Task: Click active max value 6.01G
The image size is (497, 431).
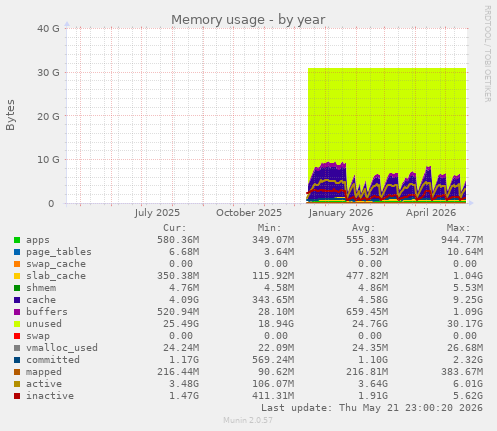Action: tap(468, 384)
